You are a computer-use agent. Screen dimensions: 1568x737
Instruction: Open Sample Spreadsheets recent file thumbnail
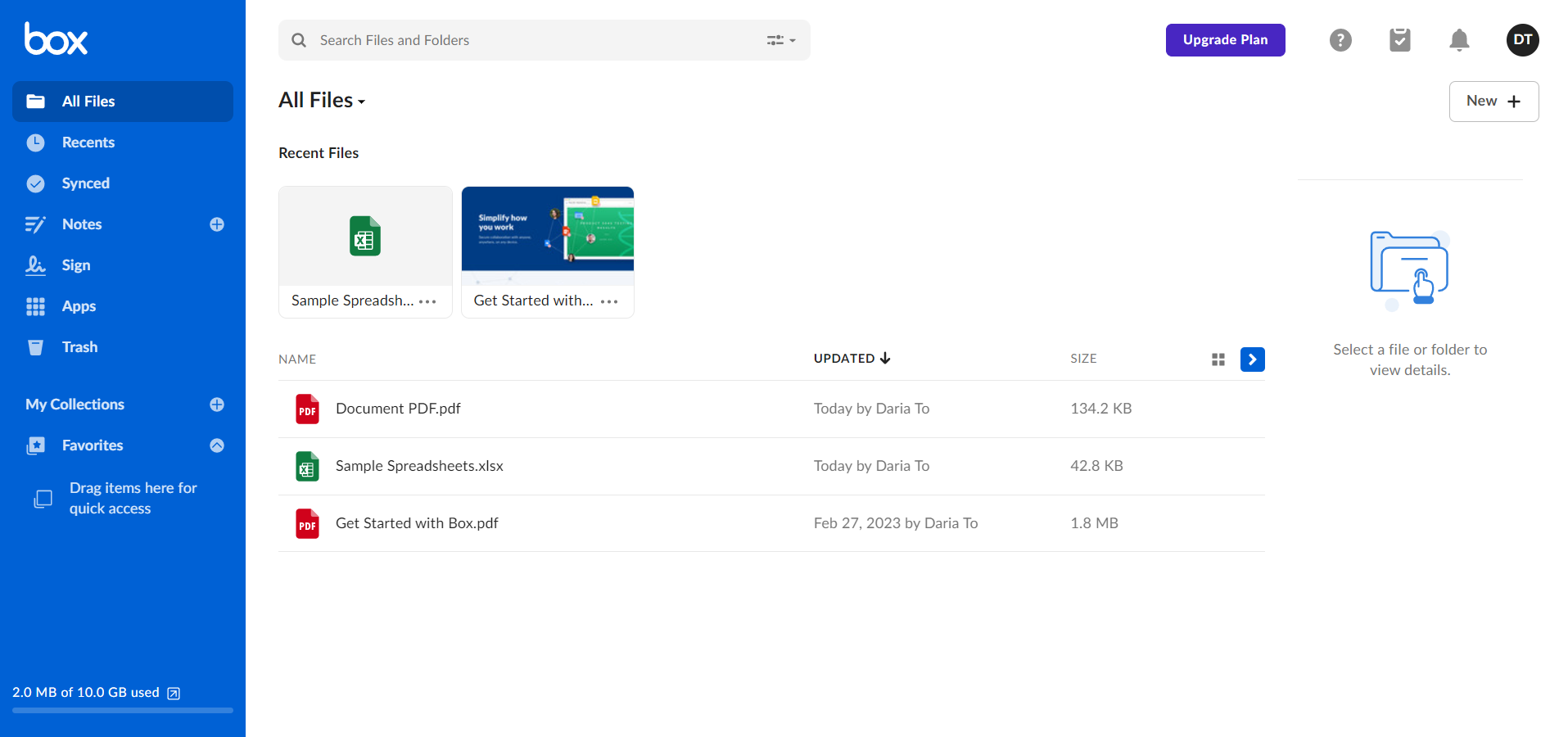[x=365, y=236]
